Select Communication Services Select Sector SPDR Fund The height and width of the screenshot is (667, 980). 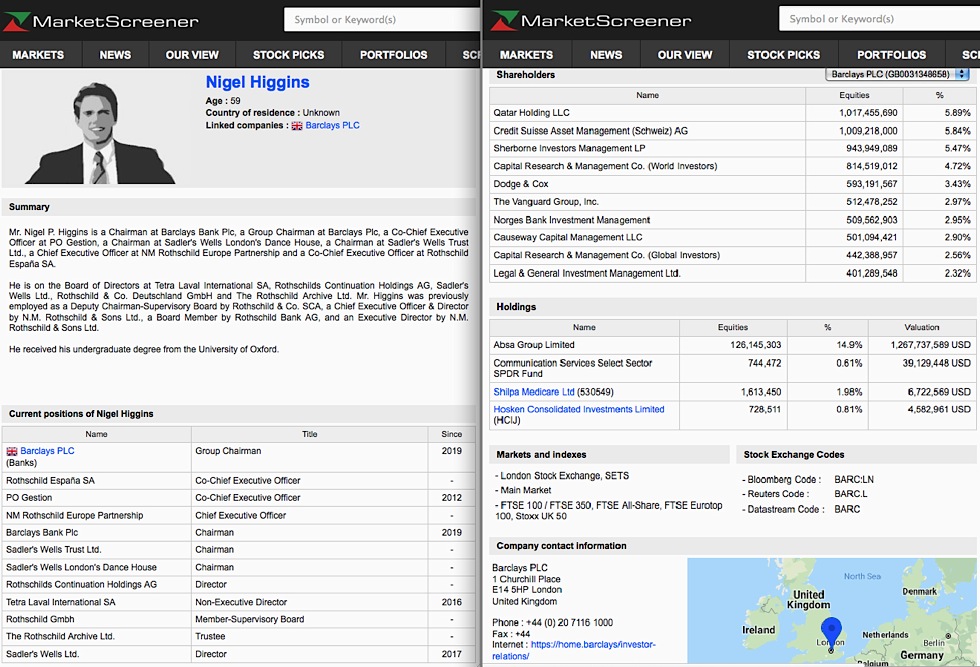pyautogui.click(x=732, y=368)
